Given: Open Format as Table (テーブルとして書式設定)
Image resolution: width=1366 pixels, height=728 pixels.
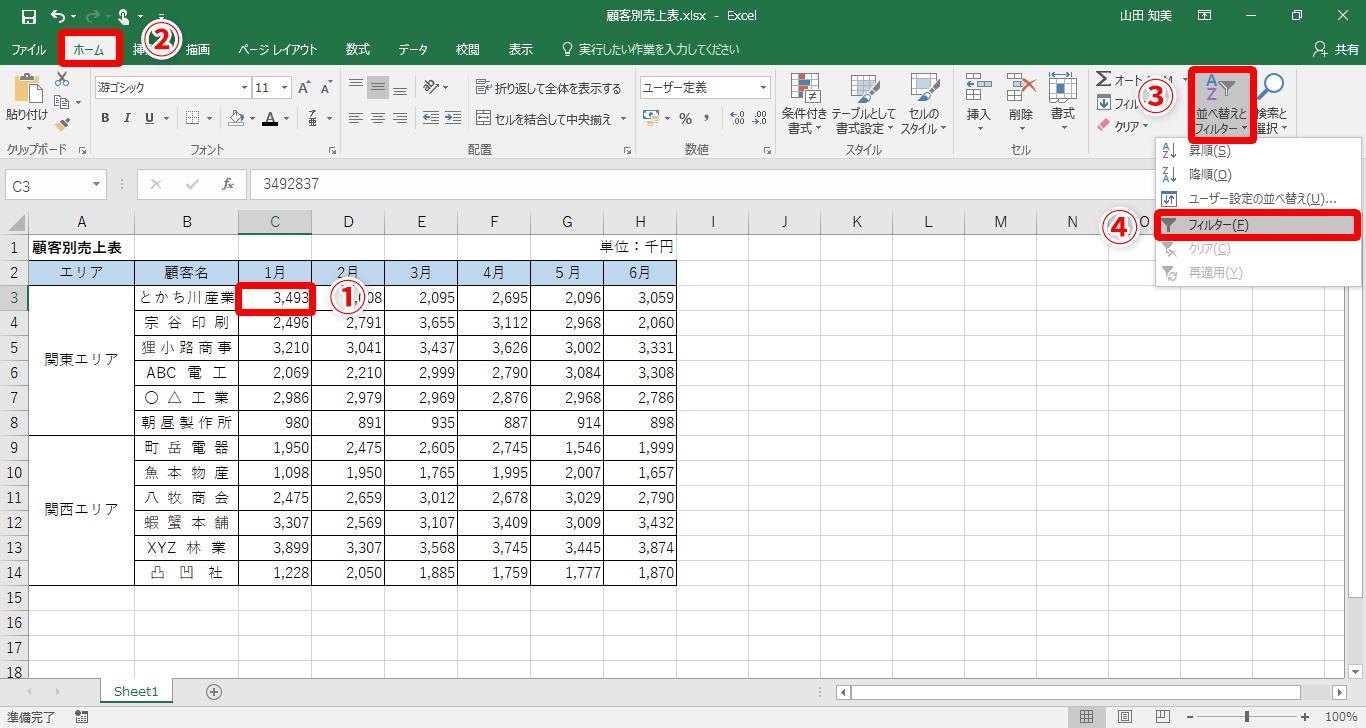Looking at the screenshot, I should [x=863, y=104].
